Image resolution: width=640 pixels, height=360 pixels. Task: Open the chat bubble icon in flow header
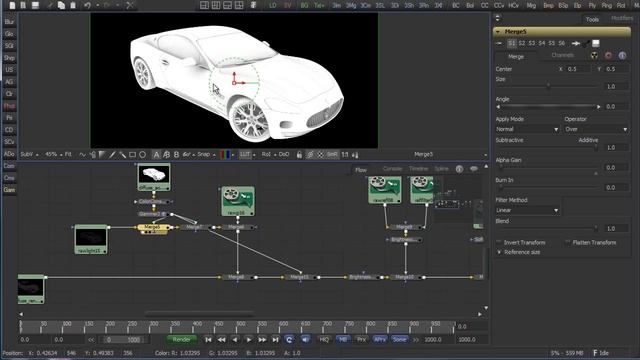pos(473,169)
